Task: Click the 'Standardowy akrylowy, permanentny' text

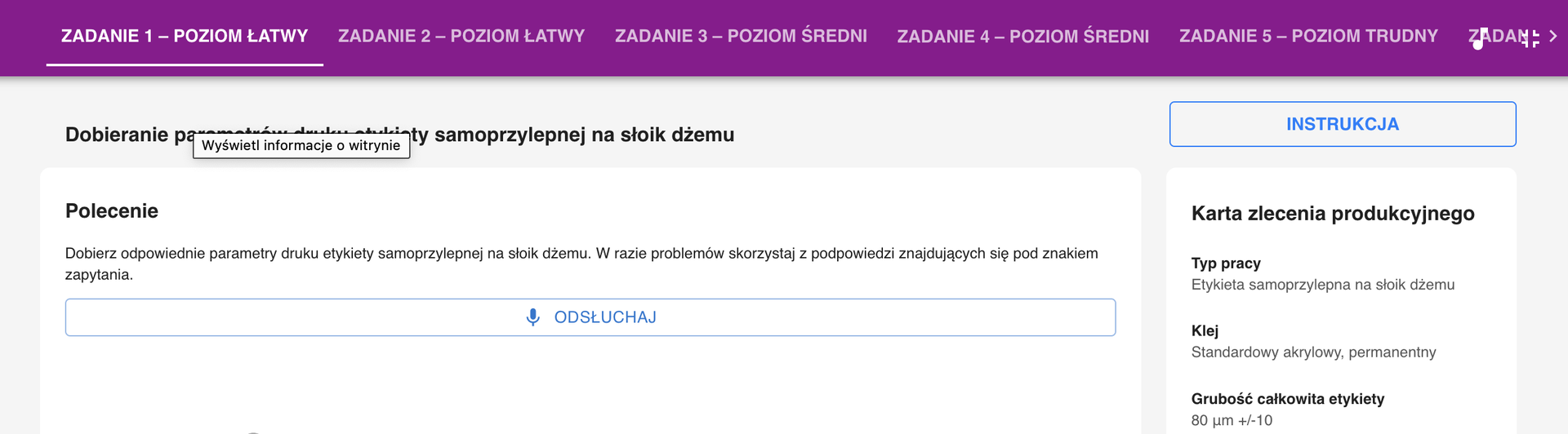Action: pyautogui.click(x=1313, y=352)
